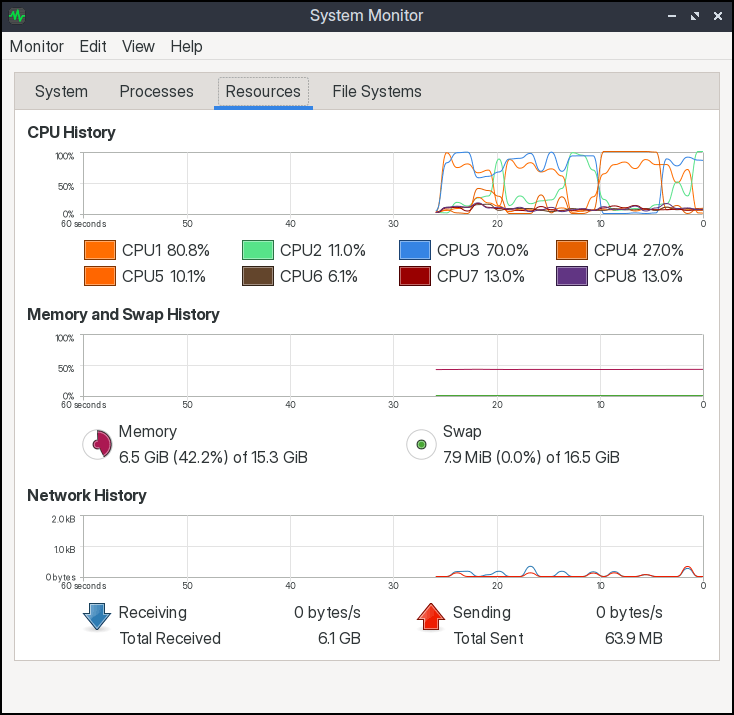Open the Help menu
Viewport: 734px width, 715px height.
[x=186, y=46]
